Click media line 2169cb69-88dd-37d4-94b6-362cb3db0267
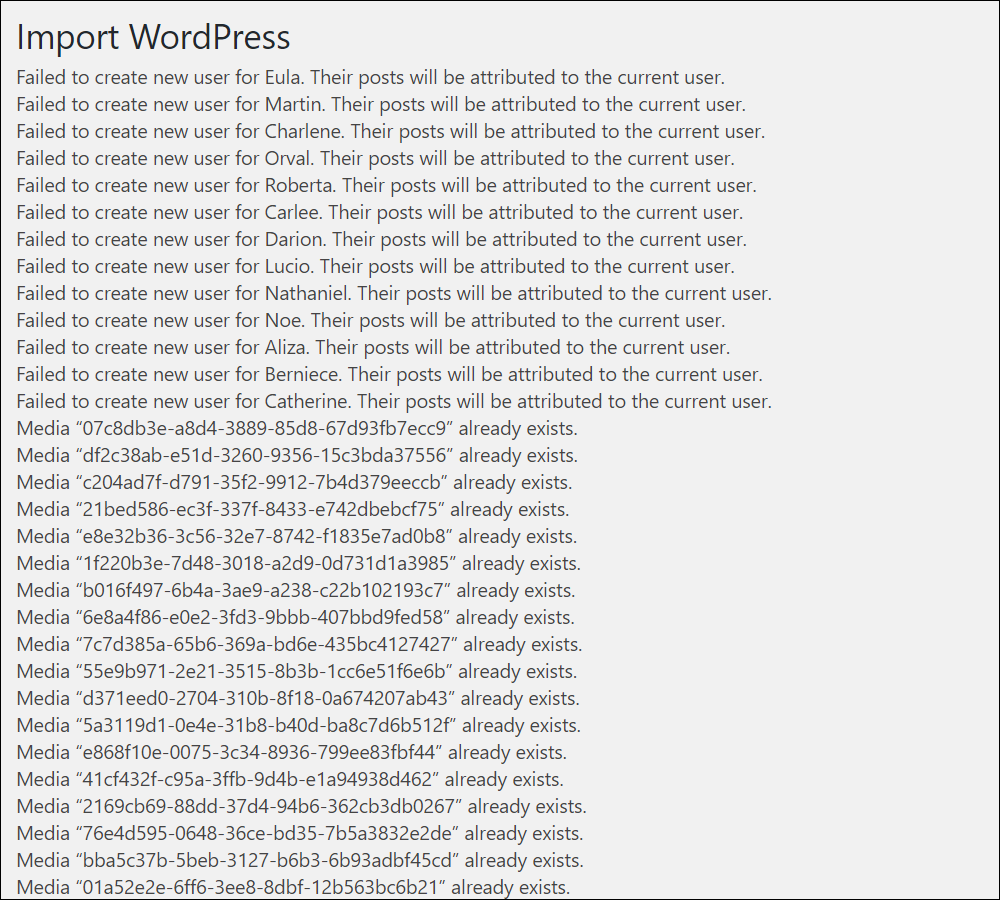1000x900 pixels. click(x=302, y=806)
